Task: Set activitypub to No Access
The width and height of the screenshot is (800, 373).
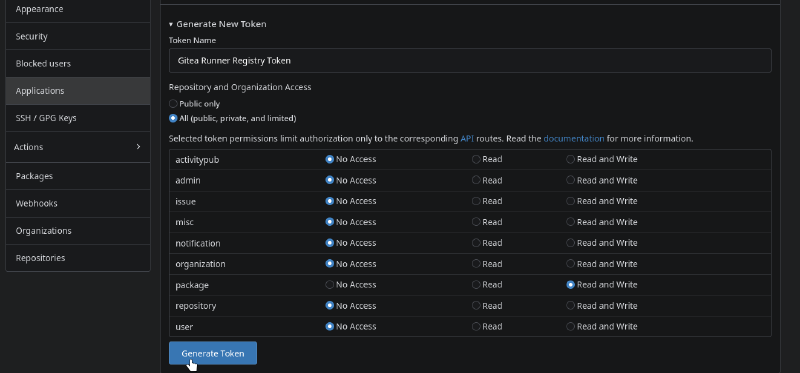Action: pos(330,159)
